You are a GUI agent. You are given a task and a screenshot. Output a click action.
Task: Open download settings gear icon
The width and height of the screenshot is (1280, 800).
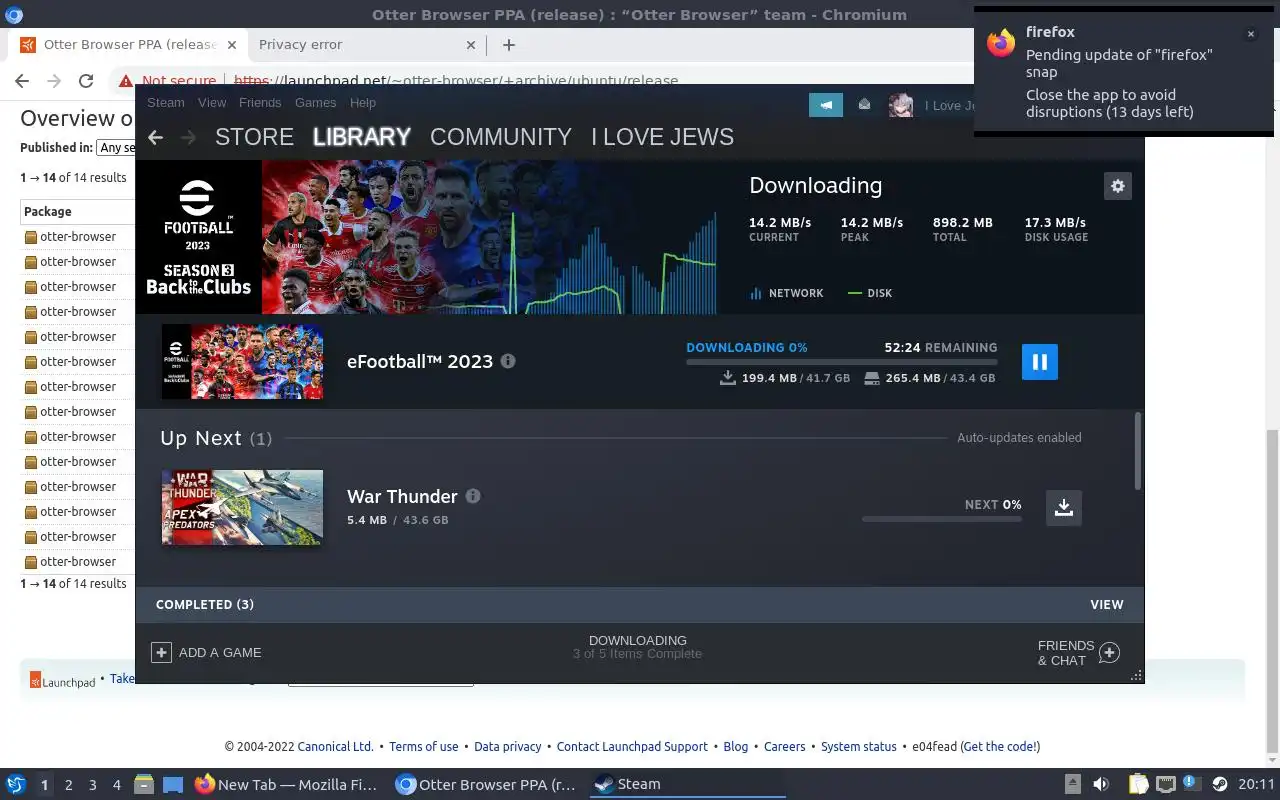pos(1118,186)
